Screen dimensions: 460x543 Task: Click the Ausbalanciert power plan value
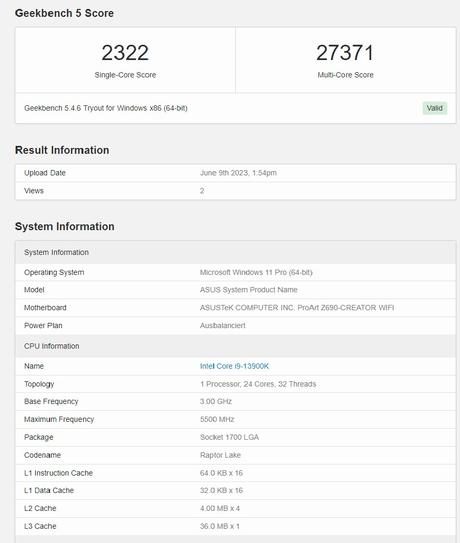222,325
